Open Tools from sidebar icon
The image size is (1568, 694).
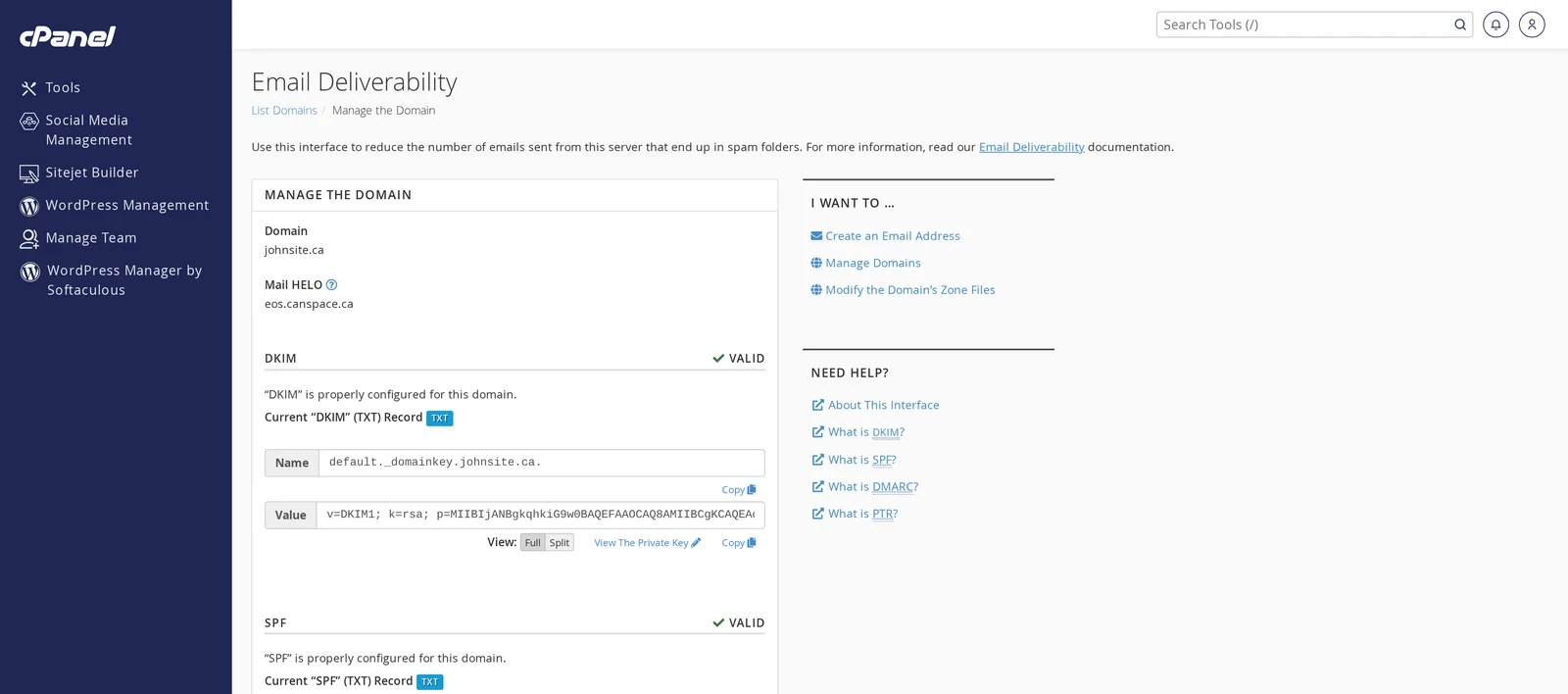29,88
